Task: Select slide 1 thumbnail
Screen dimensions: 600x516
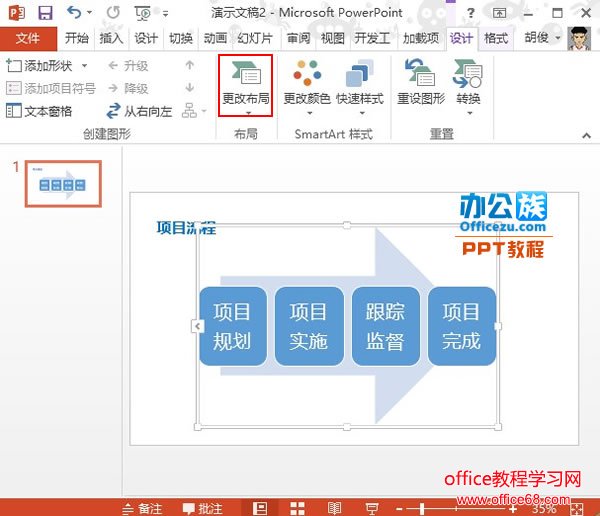Action: (x=63, y=184)
